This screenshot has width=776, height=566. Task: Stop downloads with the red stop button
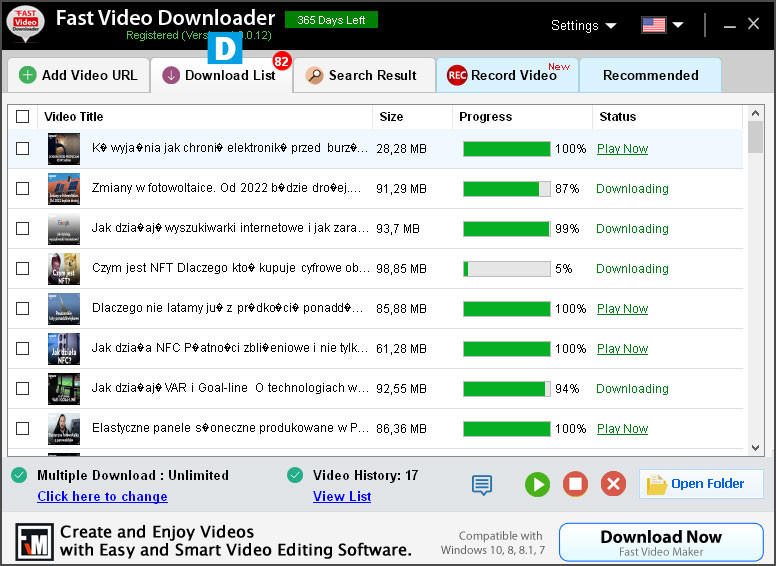[575, 484]
